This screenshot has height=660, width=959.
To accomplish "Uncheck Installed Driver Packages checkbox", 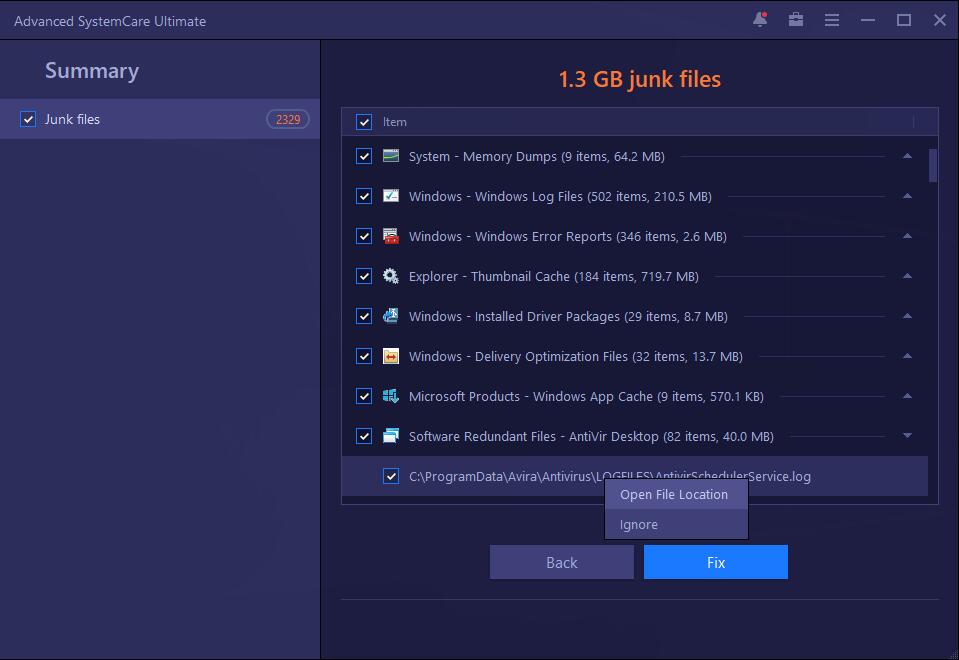I will point(364,316).
